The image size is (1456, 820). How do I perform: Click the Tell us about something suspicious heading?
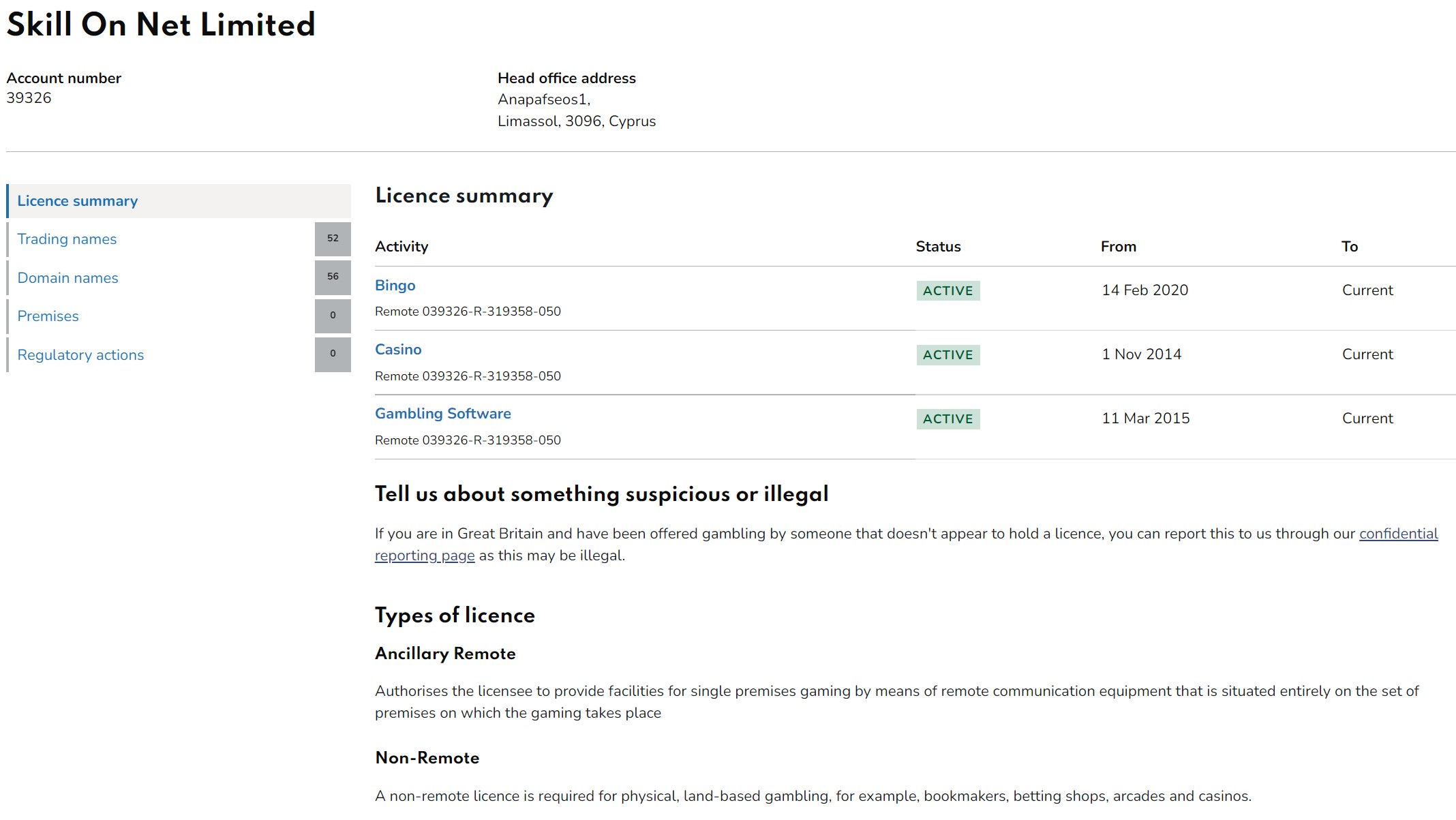click(x=602, y=494)
